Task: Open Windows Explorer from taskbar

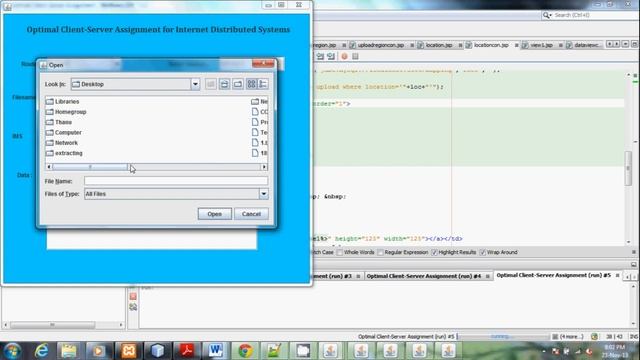Action: point(69,351)
